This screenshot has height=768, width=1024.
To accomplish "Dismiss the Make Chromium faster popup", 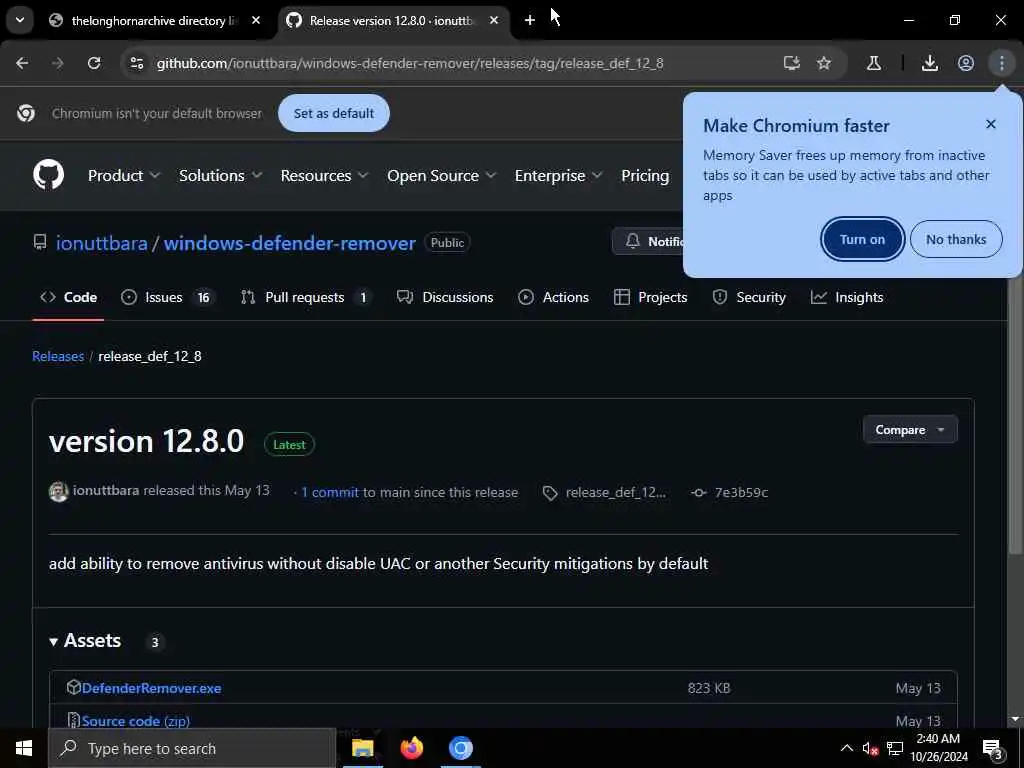I will (991, 124).
